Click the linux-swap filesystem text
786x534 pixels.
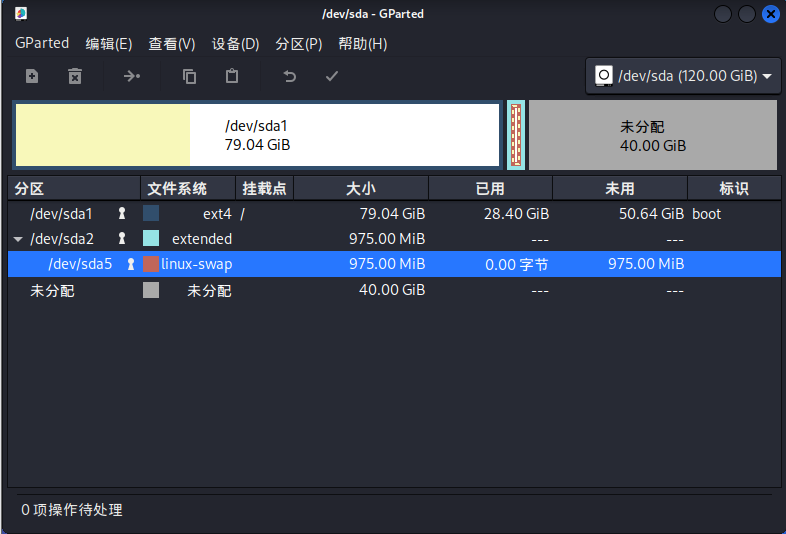[196, 264]
